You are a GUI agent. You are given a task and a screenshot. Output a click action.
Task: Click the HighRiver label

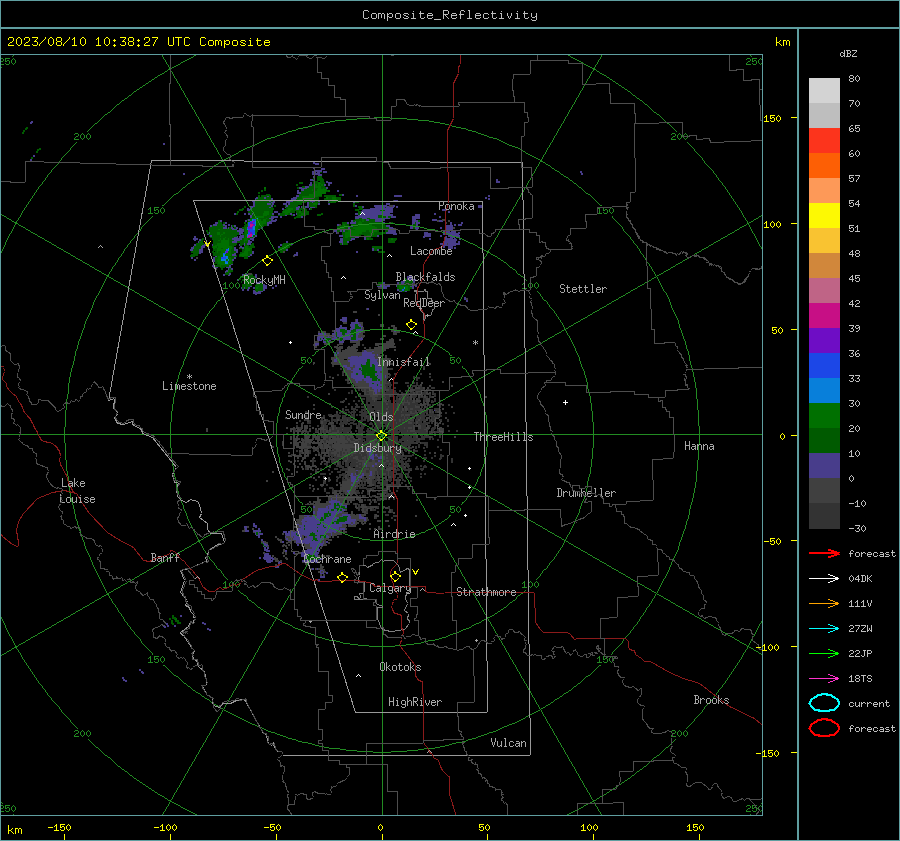coord(415,702)
